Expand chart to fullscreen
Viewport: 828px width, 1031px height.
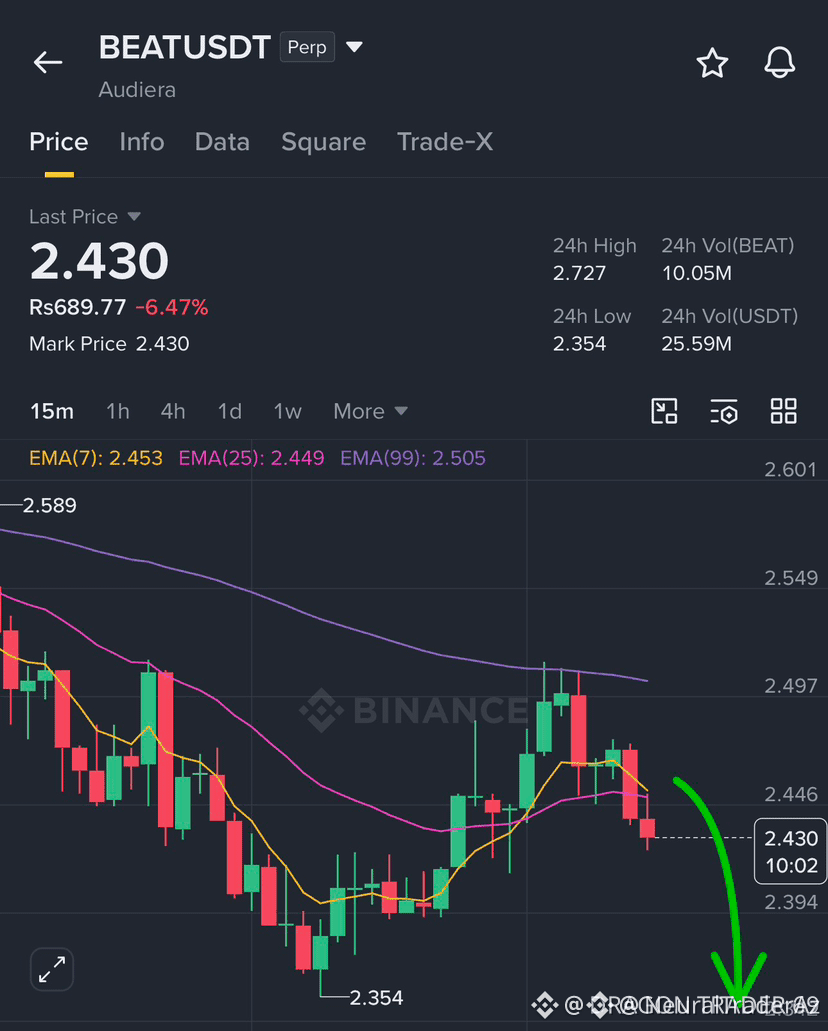tap(52, 969)
